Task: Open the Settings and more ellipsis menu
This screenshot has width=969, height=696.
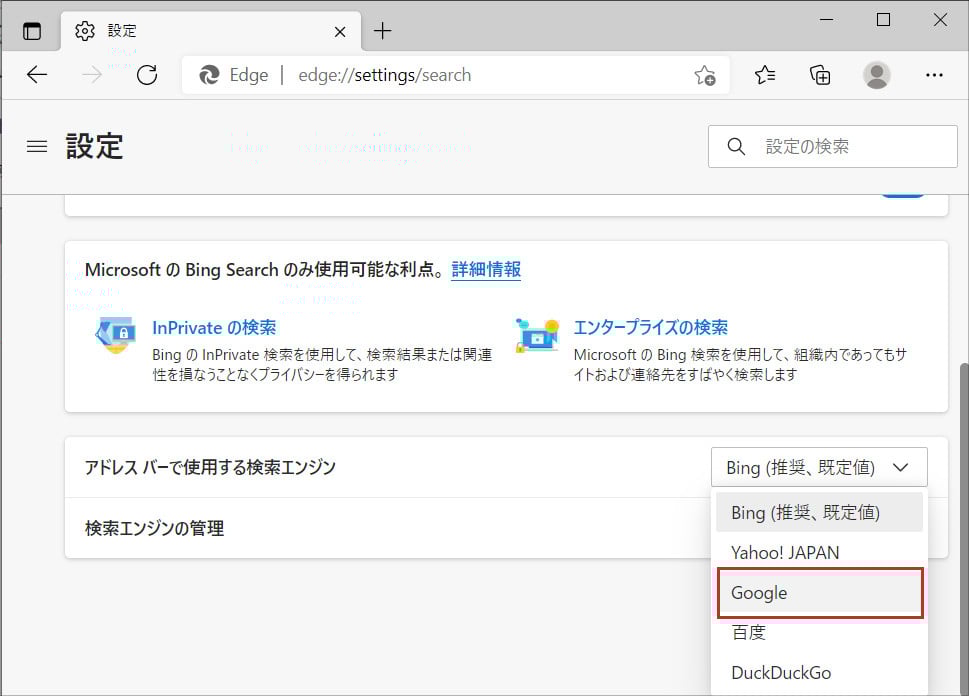Action: (934, 75)
